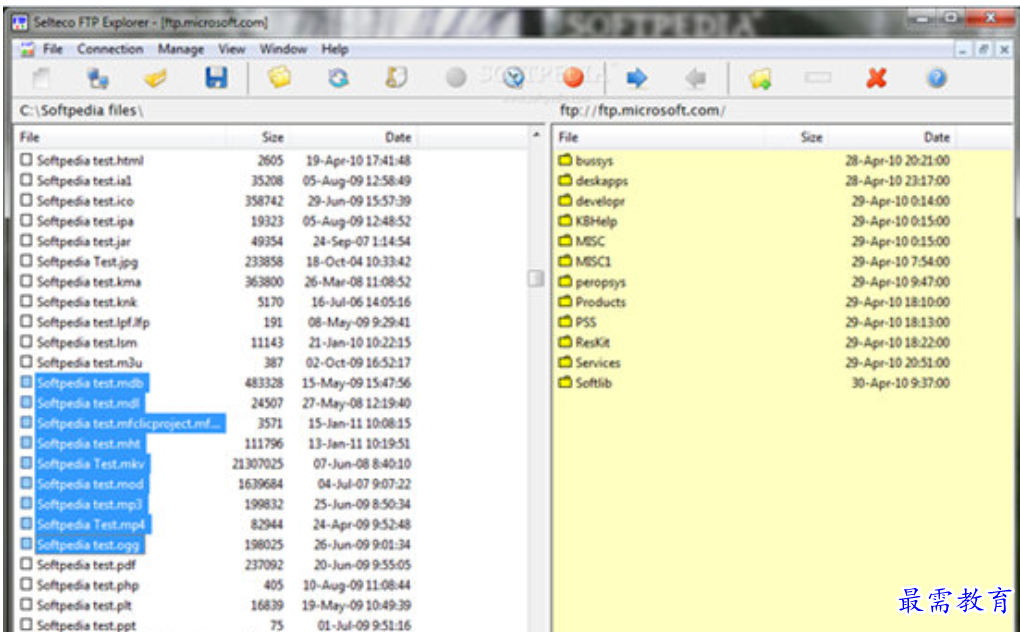Click the red X delete icon
This screenshot has width=1020, height=632.
(x=876, y=78)
